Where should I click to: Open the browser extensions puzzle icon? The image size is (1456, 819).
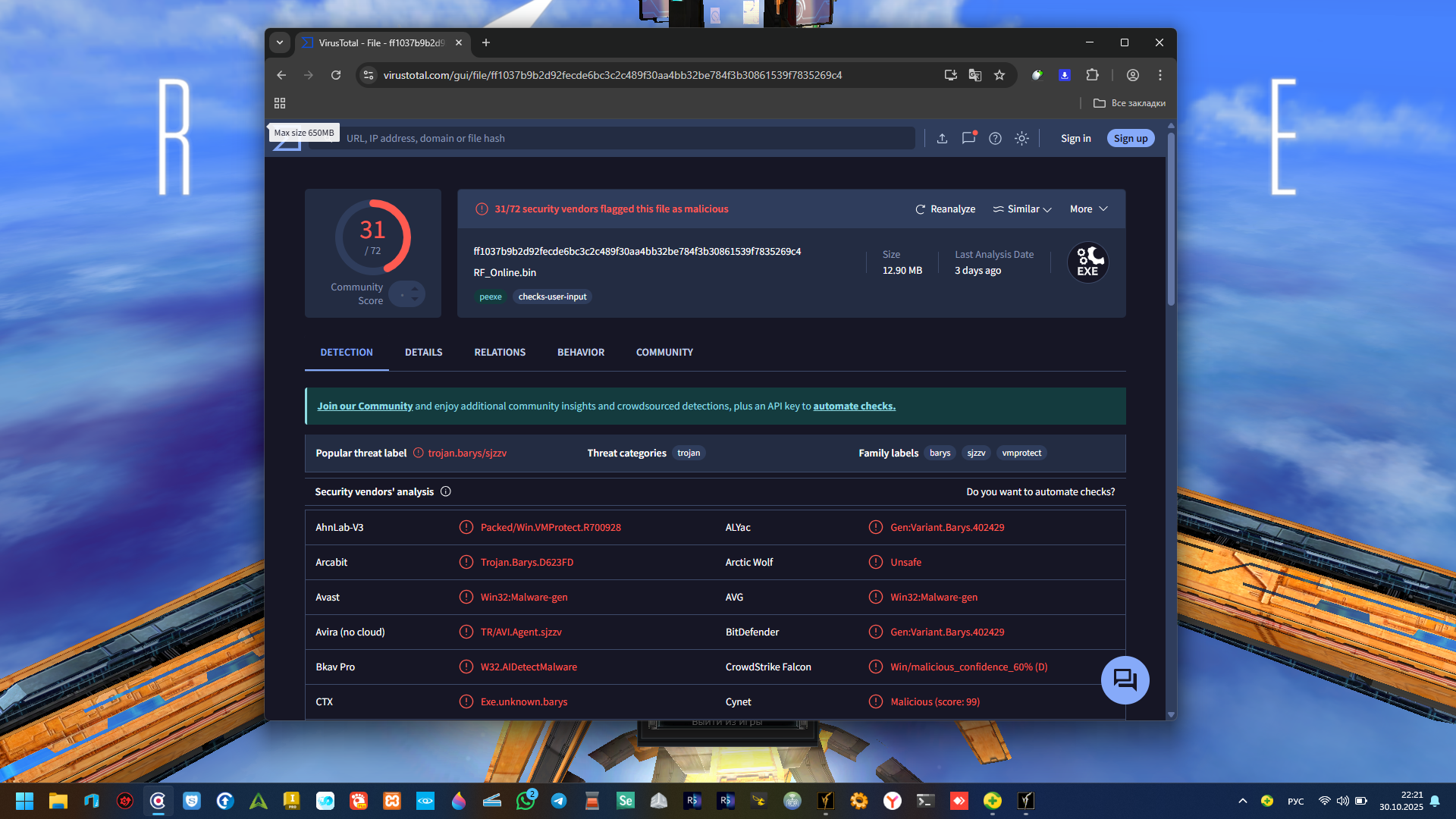click(1092, 75)
